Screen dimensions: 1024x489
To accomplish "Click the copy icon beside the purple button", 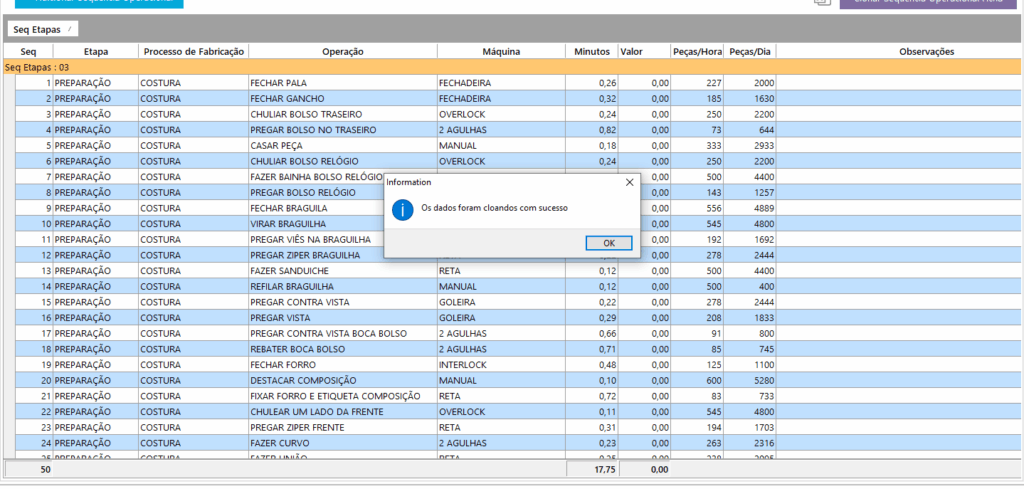I will pyautogui.click(x=823, y=3).
